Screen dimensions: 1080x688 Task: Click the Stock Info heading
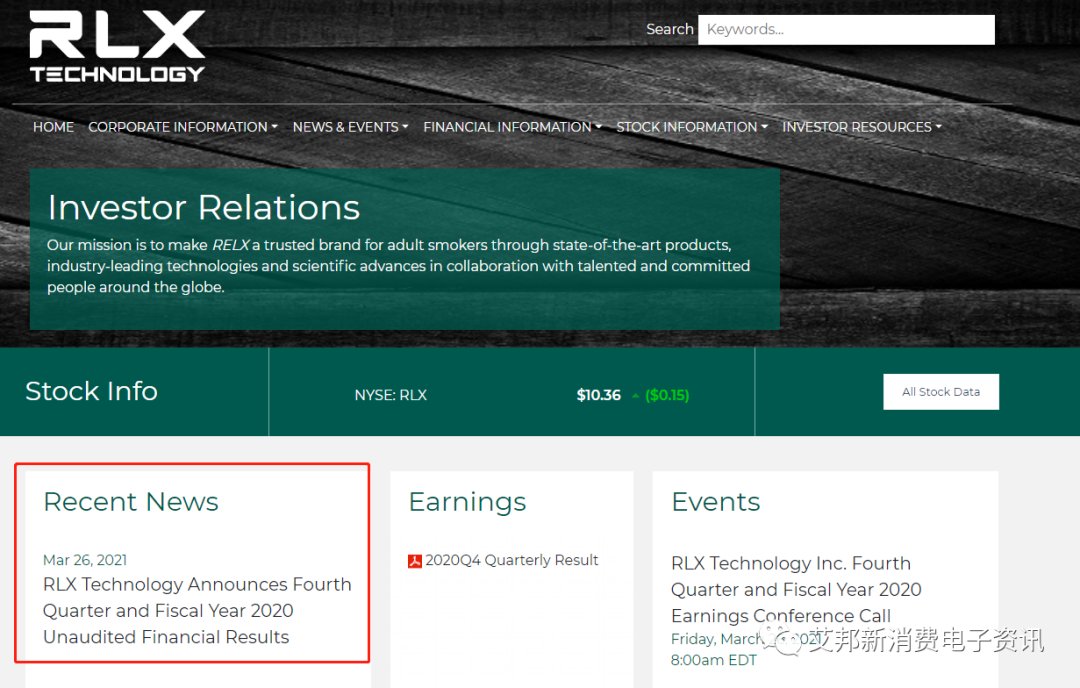tap(92, 391)
